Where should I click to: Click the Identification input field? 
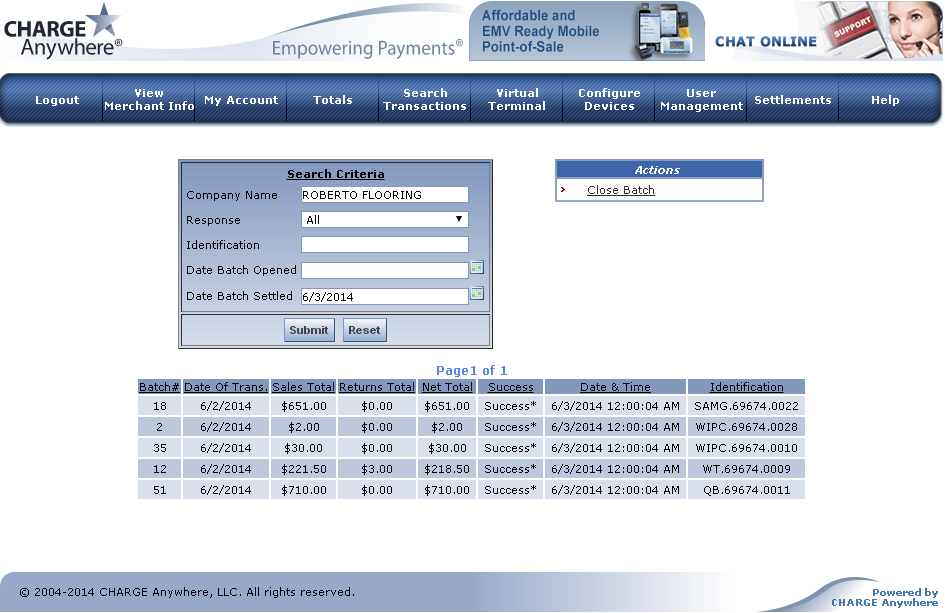[384, 245]
